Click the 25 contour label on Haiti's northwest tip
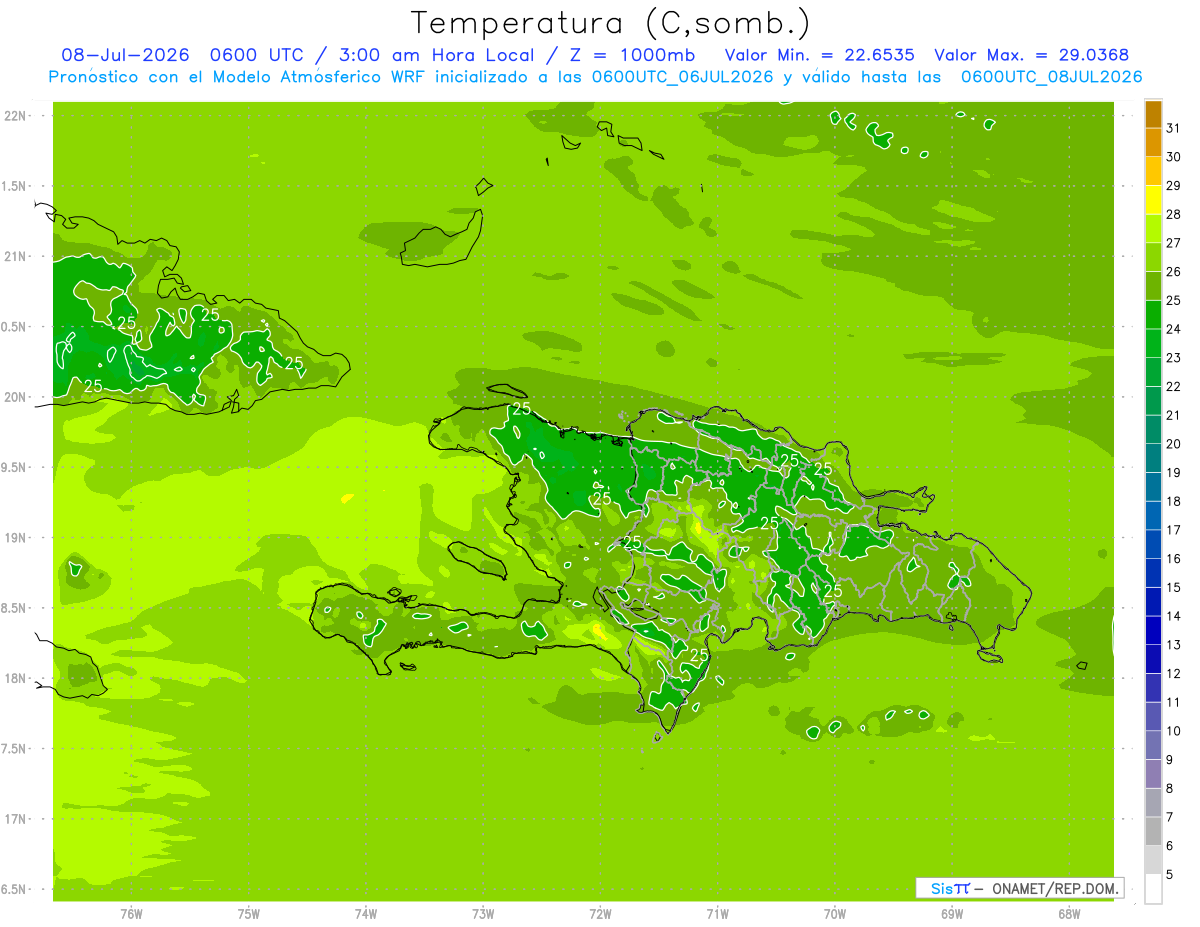The image size is (1200, 927). [522, 409]
